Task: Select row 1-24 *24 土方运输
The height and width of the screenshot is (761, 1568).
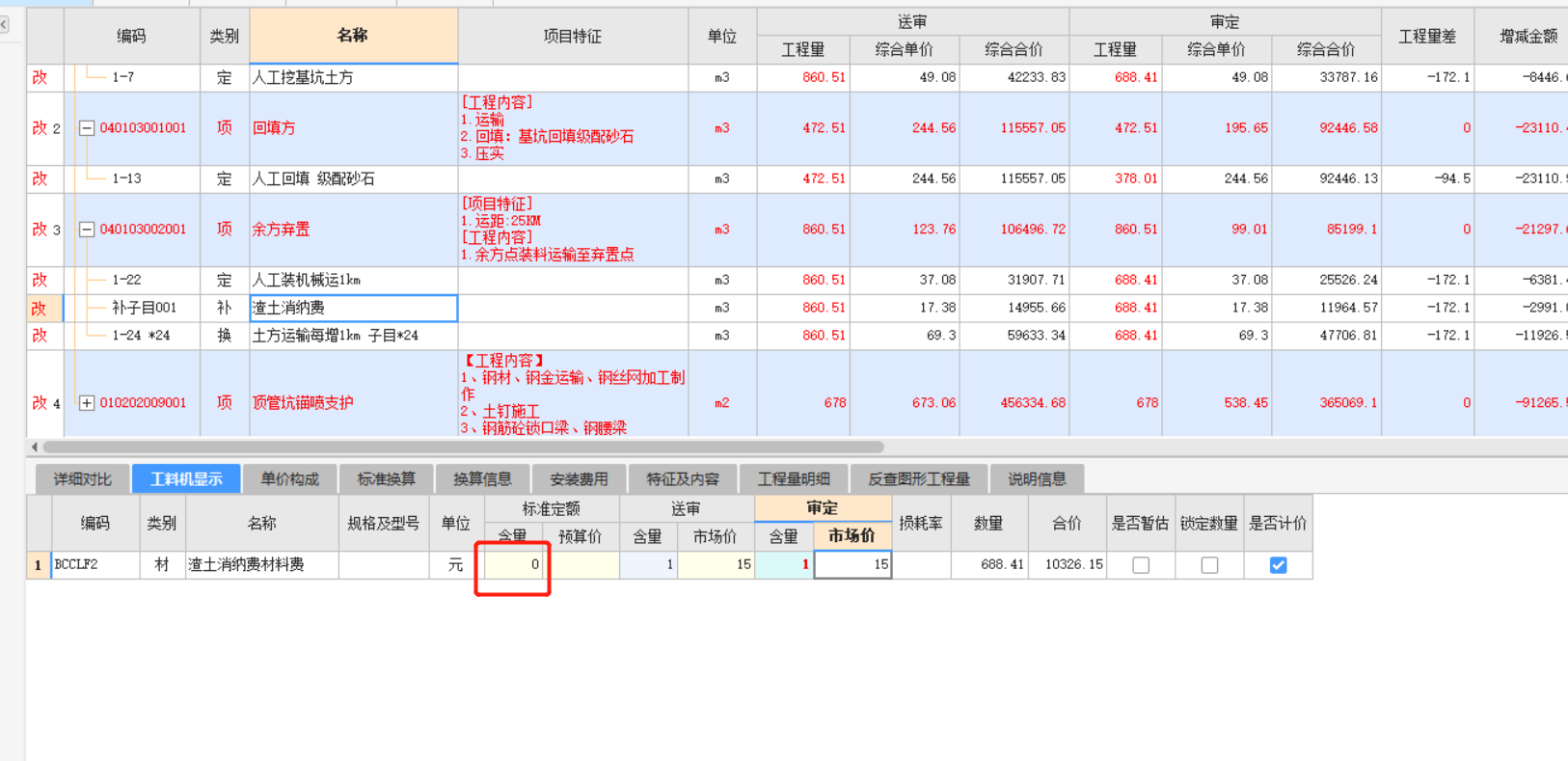Action: coord(797,336)
